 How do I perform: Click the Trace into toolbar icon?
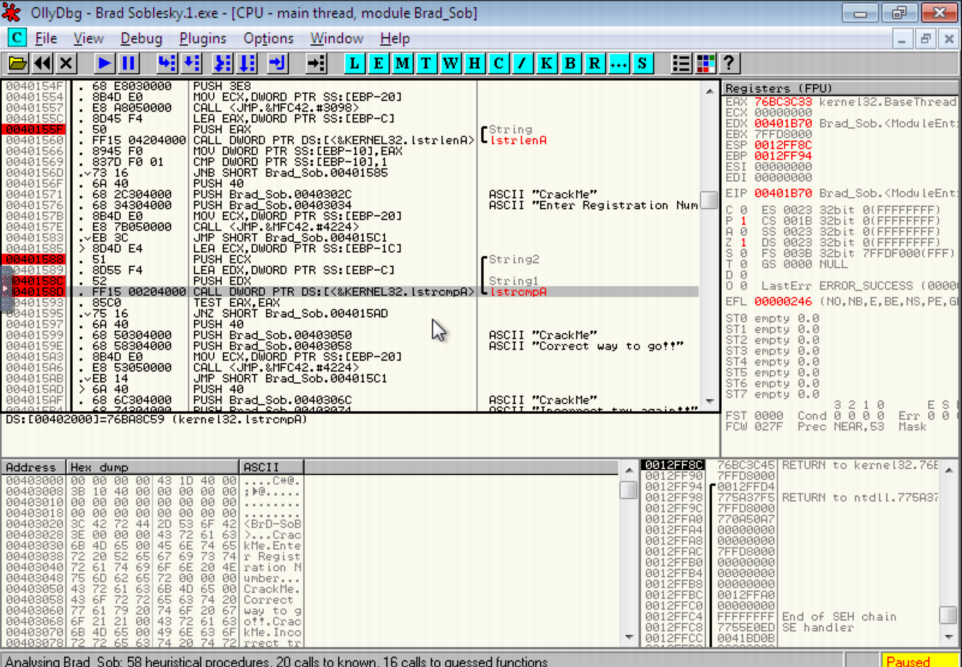(x=221, y=63)
